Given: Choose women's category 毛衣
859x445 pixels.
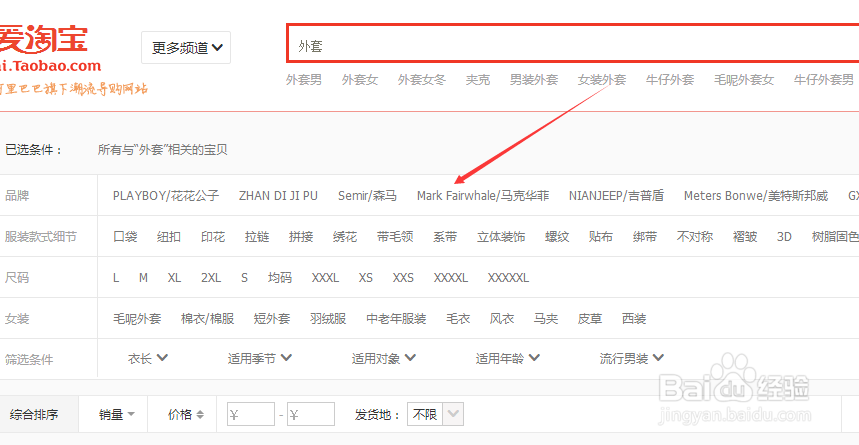Looking at the screenshot, I should click(458, 318).
